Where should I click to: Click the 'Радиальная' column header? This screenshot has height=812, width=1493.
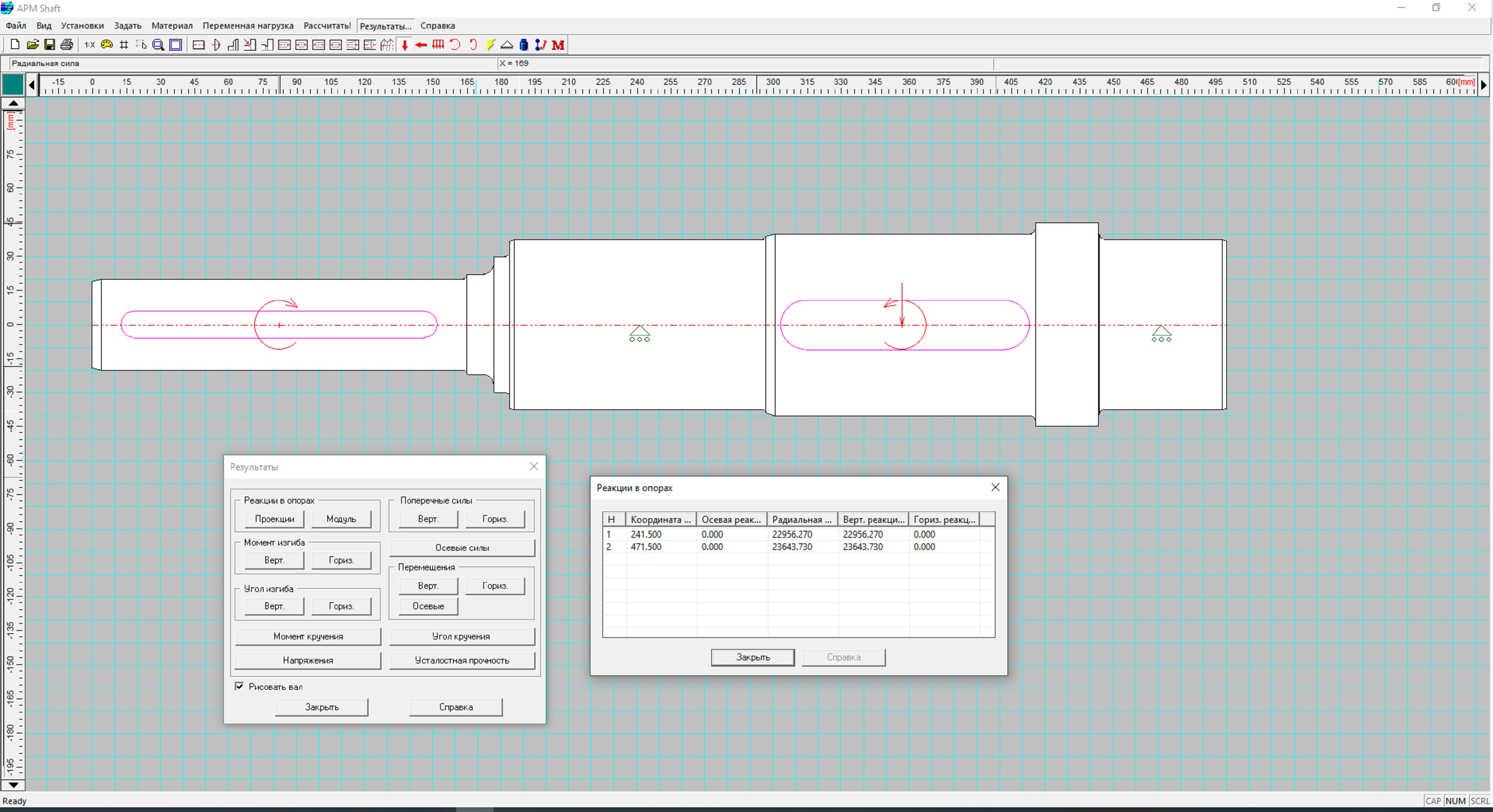pyautogui.click(x=802, y=519)
